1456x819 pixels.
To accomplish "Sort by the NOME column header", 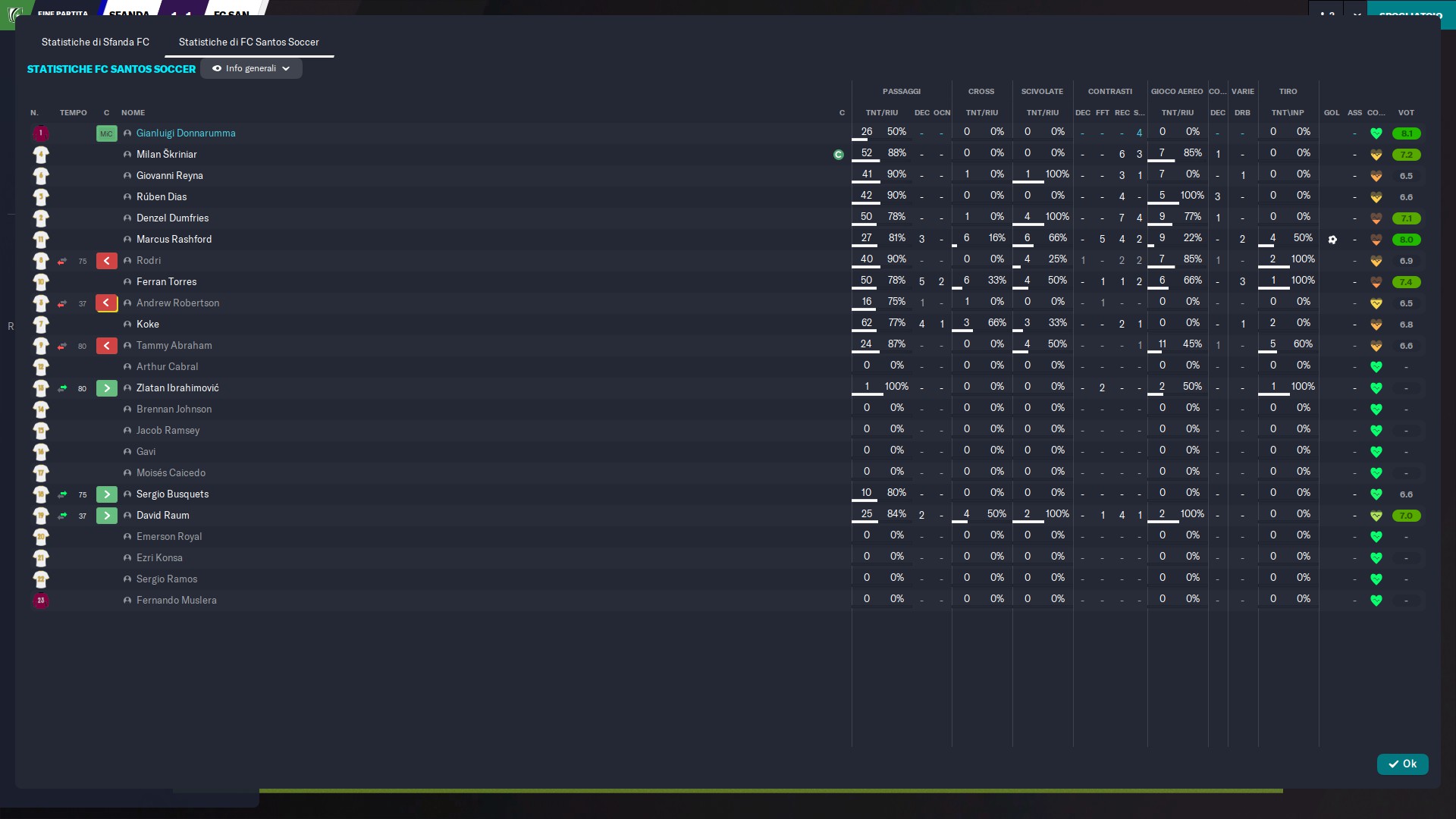I will pyautogui.click(x=133, y=113).
